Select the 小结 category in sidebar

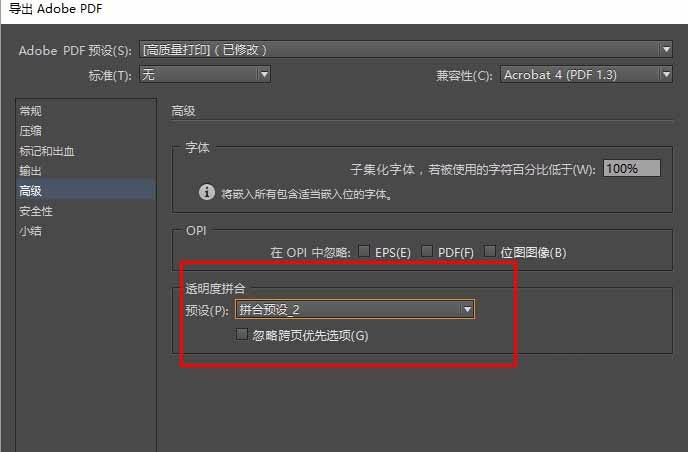coord(86,231)
